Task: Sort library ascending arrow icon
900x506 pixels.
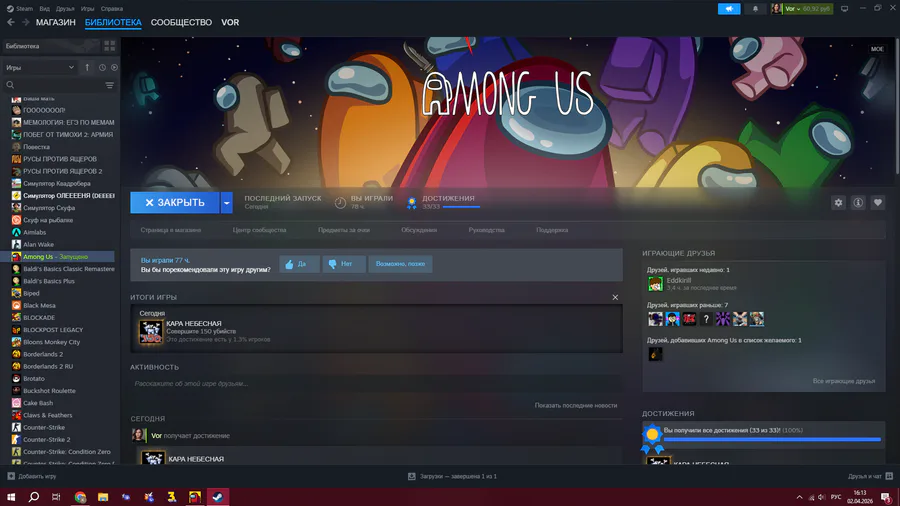Action: click(x=87, y=67)
